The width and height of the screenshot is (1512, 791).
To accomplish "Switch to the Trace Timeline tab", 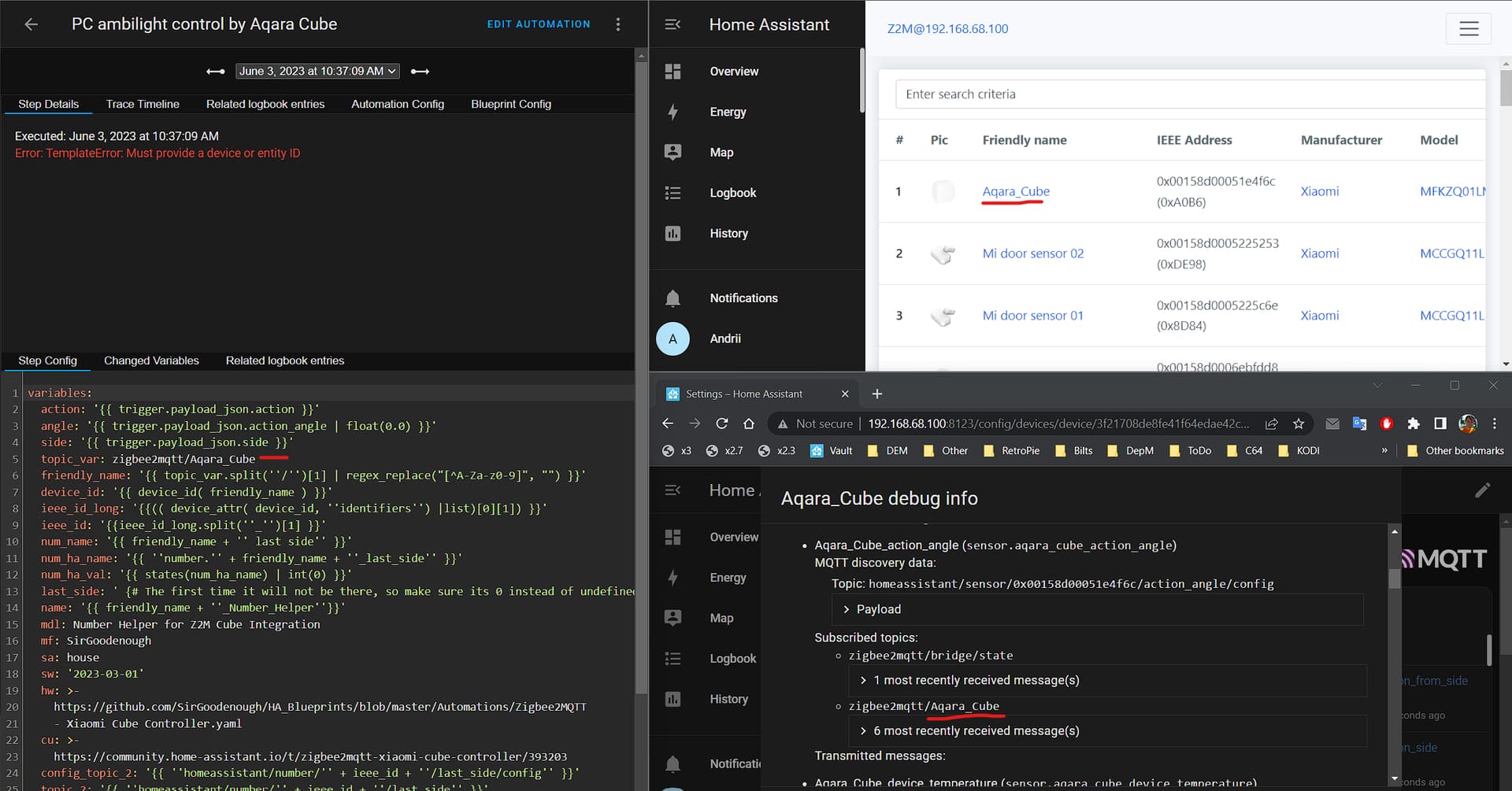I will [143, 104].
